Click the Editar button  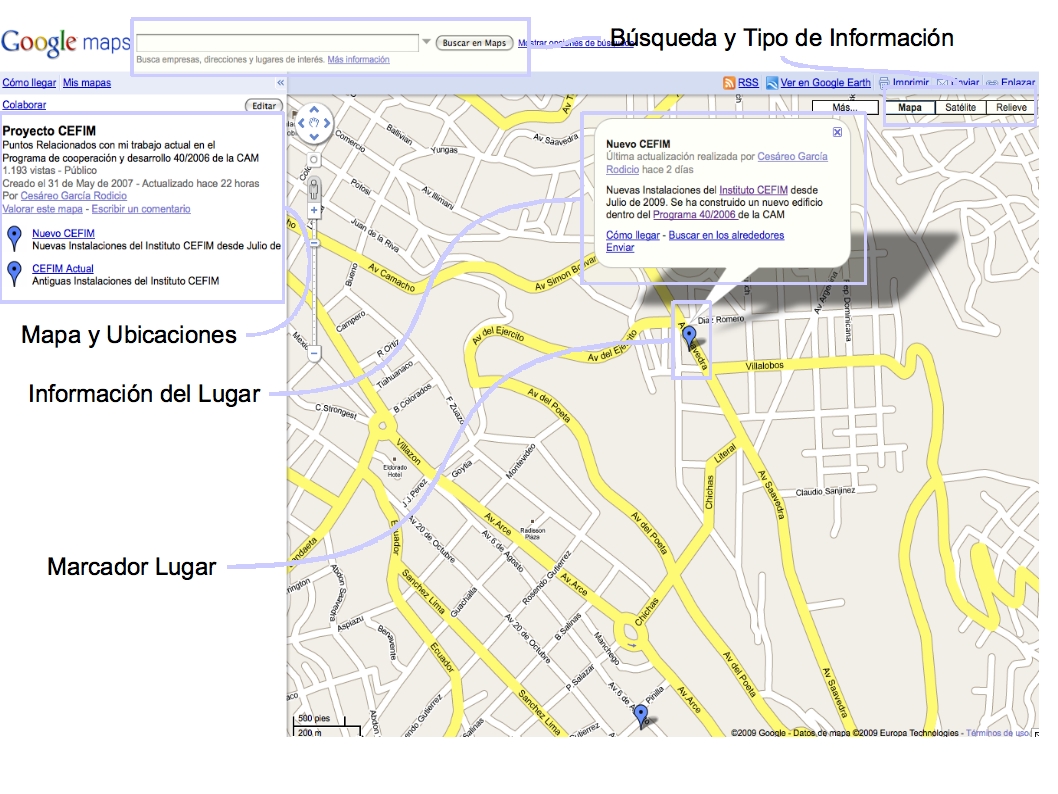(264, 105)
